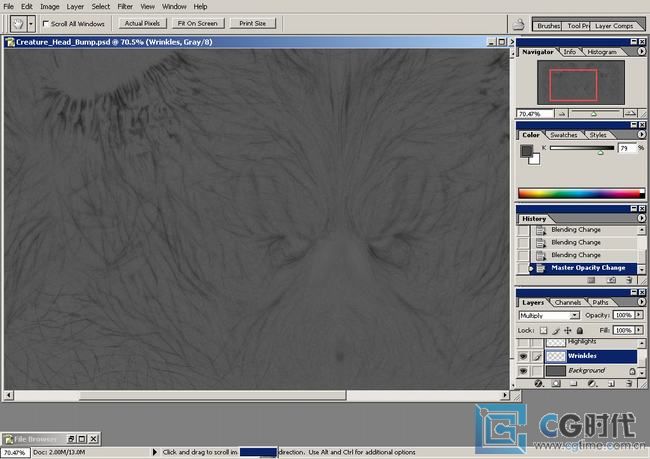Open the Layer Comps tab in palette well

click(x=614, y=26)
